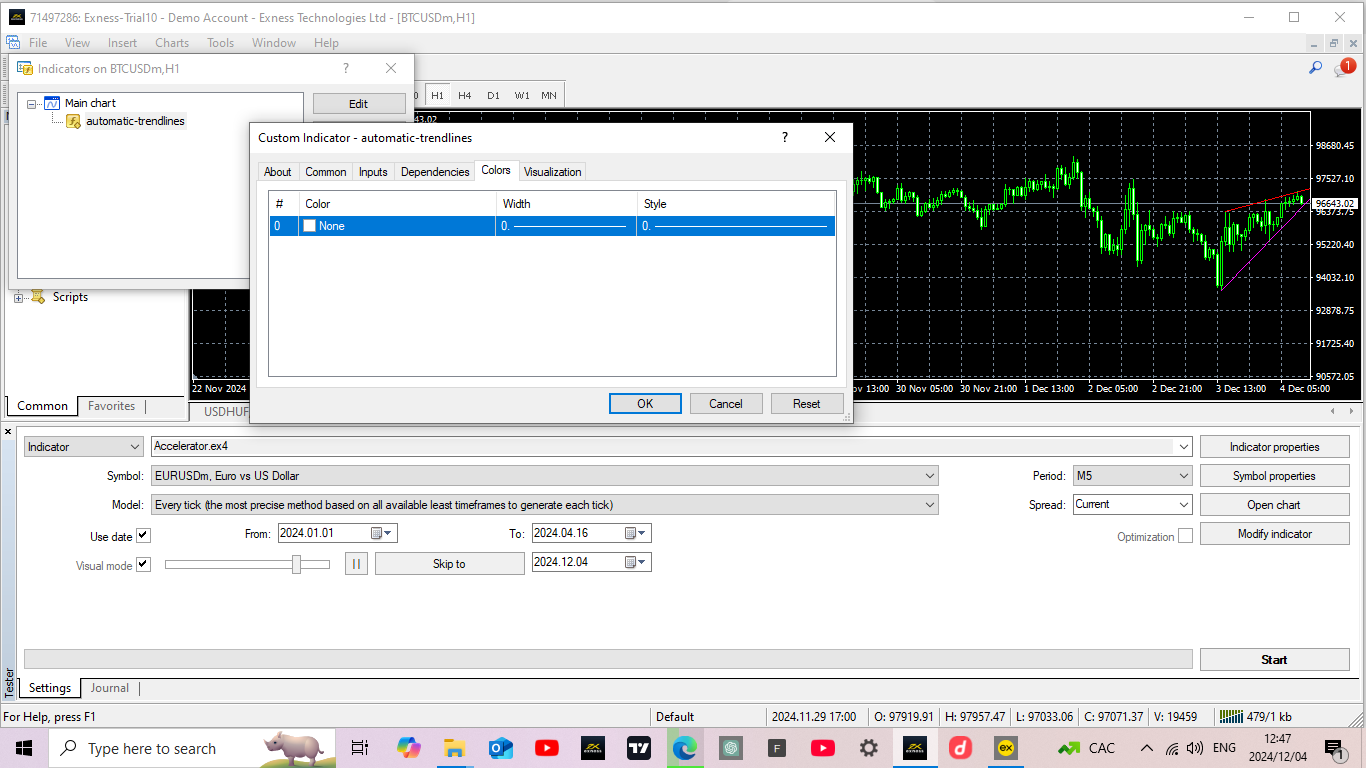The height and width of the screenshot is (768, 1366).
Task: Open the notifications bubble with red badge
Action: tap(1344, 68)
